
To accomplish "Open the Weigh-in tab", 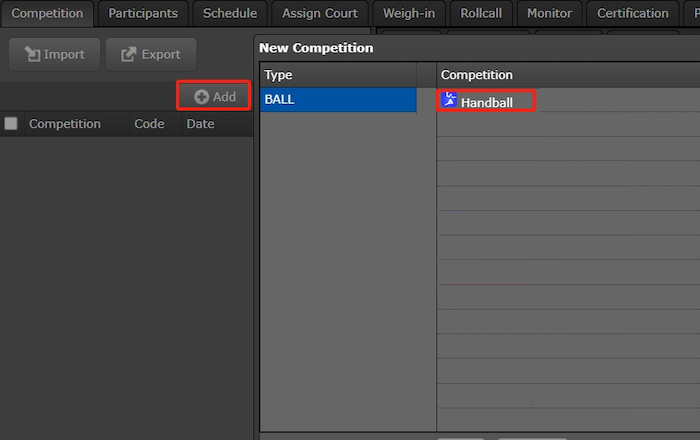I will (x=408, y=13).
